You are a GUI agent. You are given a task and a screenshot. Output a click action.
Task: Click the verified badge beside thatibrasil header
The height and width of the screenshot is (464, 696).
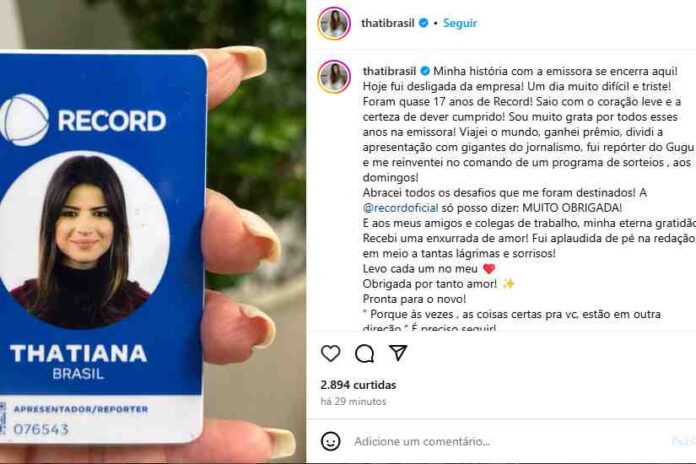pos(424,23)
